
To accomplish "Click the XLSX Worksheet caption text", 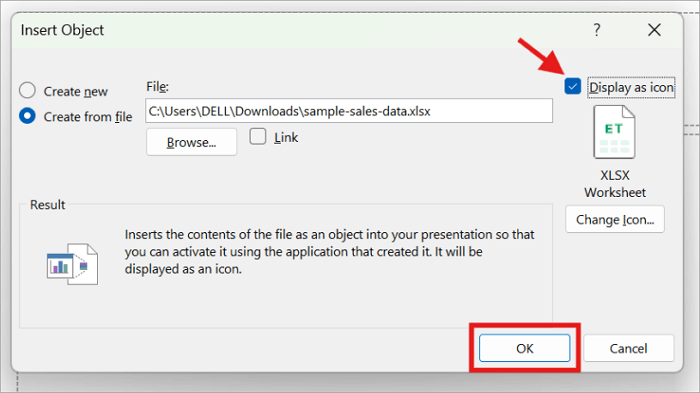I will click(x=615, y=184).
